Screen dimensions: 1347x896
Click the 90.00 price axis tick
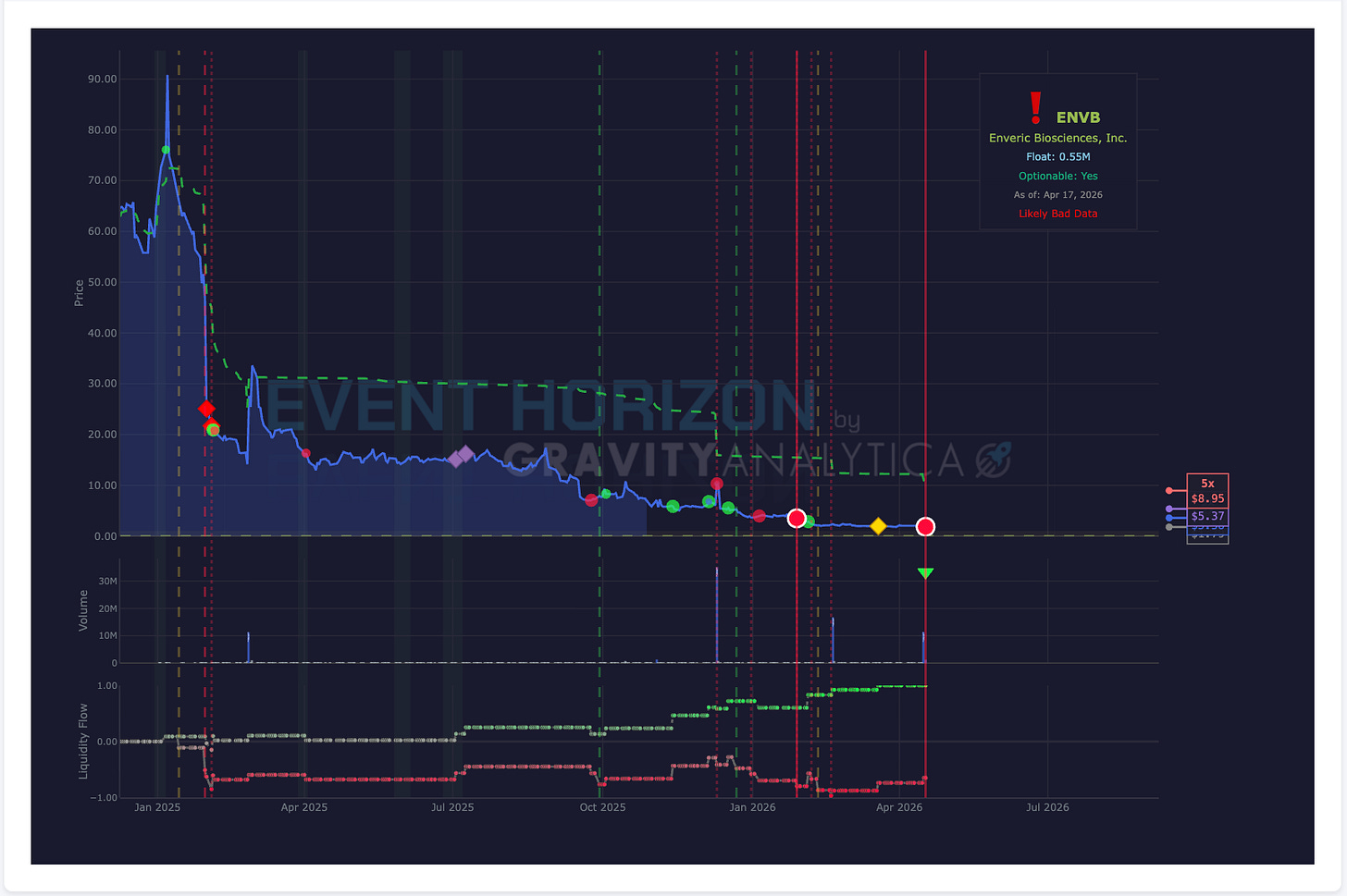tap(103, 80)
